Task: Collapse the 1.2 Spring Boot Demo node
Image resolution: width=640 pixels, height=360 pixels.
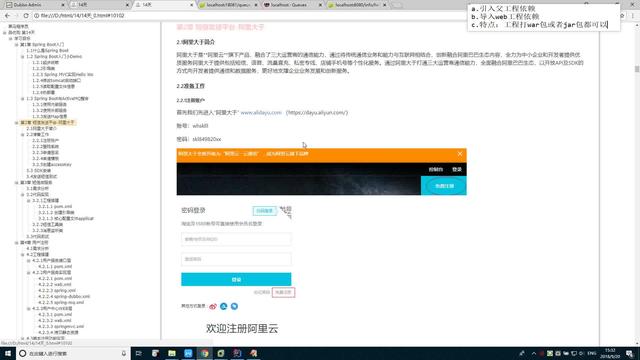Action: [23, 57]
